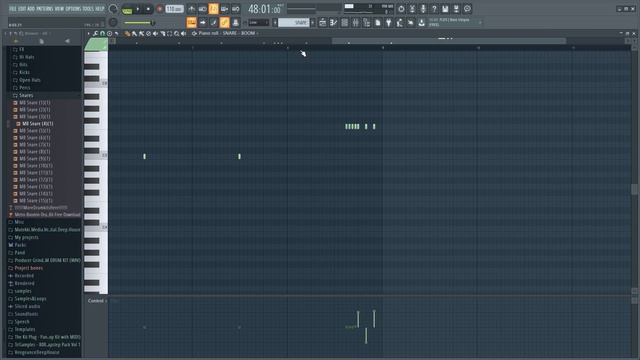Click the song position slider near time display
This screenshot has width=640, height=360.
(314, 8)
